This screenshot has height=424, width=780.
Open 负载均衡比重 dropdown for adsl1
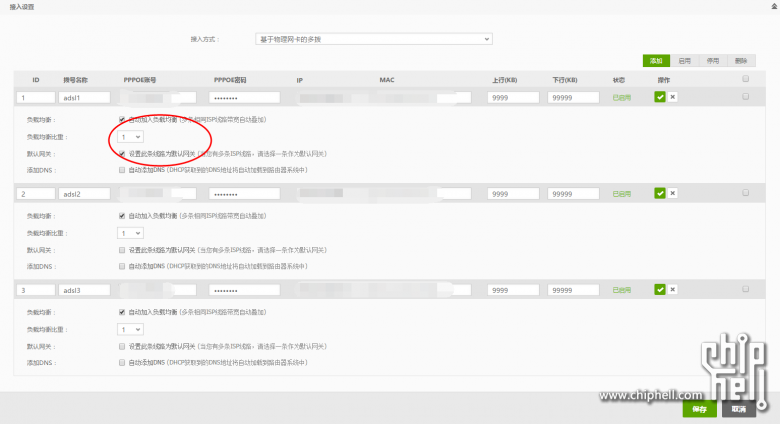coord(130,137)
